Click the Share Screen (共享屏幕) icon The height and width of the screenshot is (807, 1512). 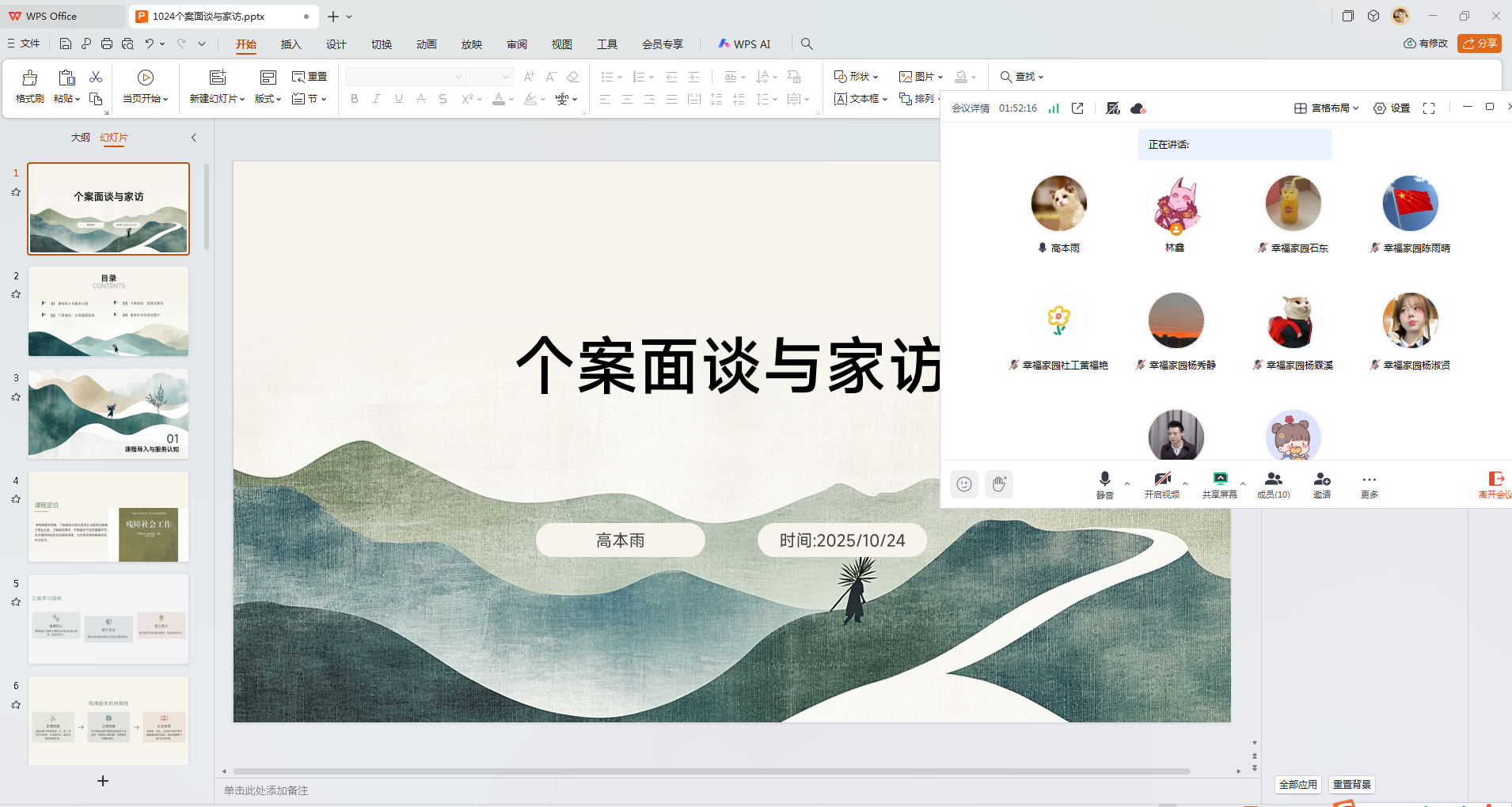pos(1219,479)
